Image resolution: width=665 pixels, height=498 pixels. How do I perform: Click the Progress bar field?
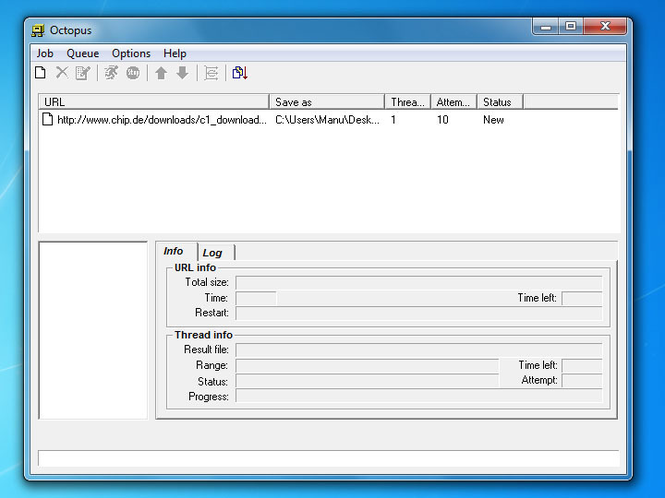pos(419,396)
